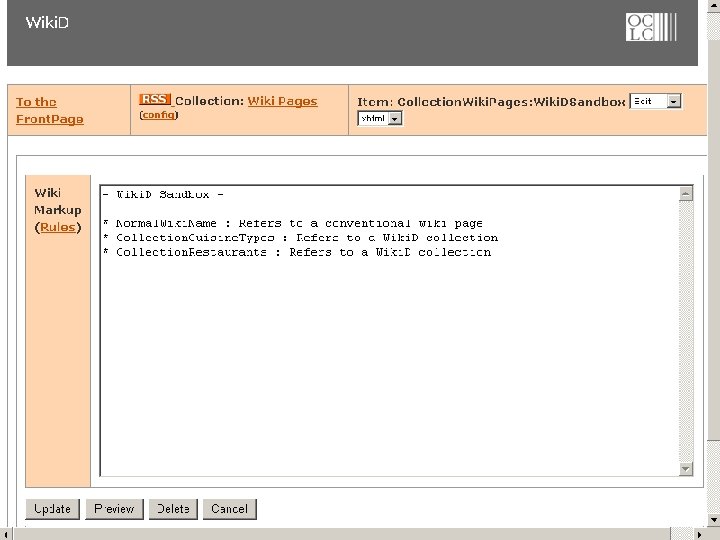Click the WikiD header title
Image resolution: width=720 pixels, height=540 pixels.
point(47,22)
